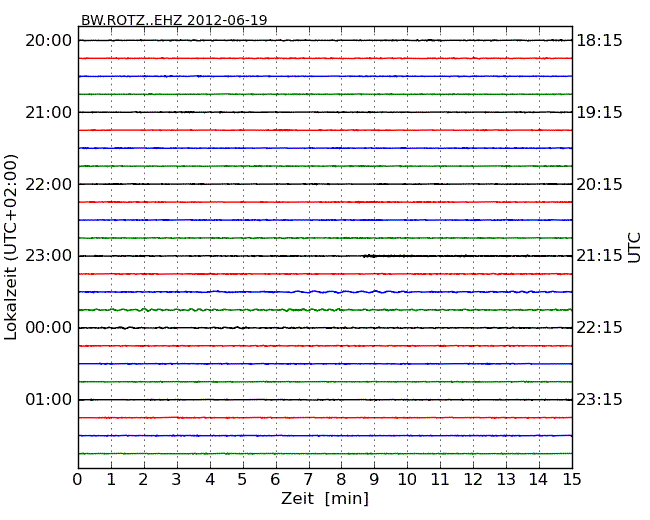Click the red trace directly below the 20:00 line
650x520 pixels.
325,58
